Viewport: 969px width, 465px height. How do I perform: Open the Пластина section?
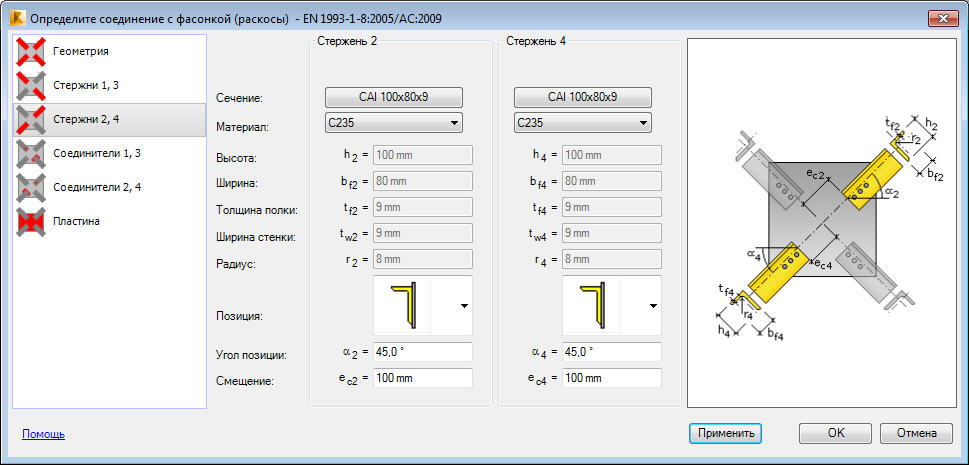[x=109, y=221]
